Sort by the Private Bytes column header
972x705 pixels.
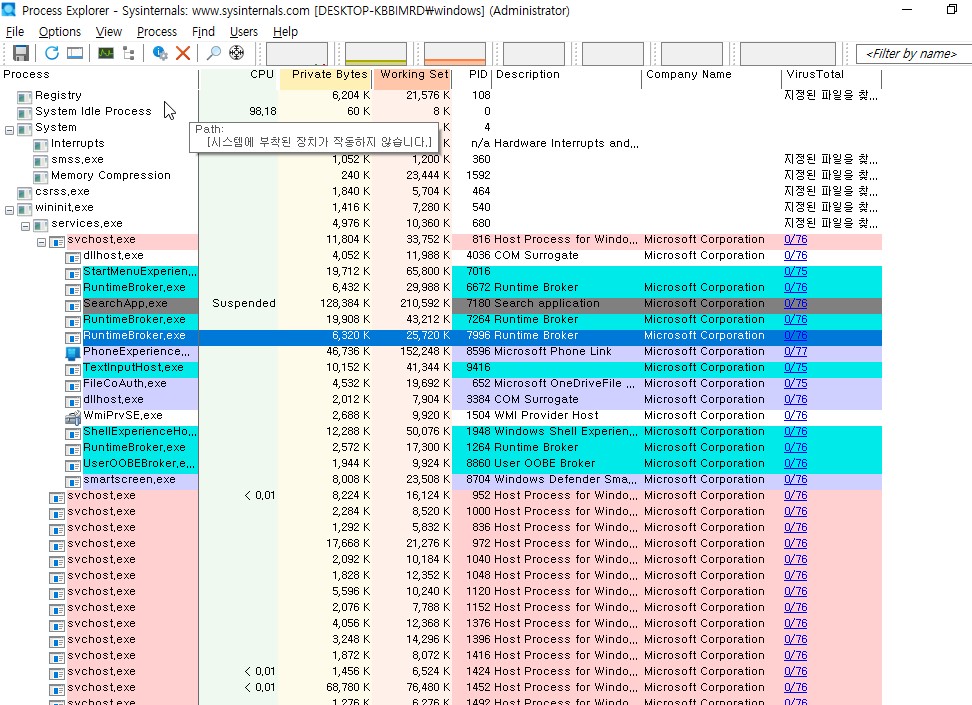[325, 74]
